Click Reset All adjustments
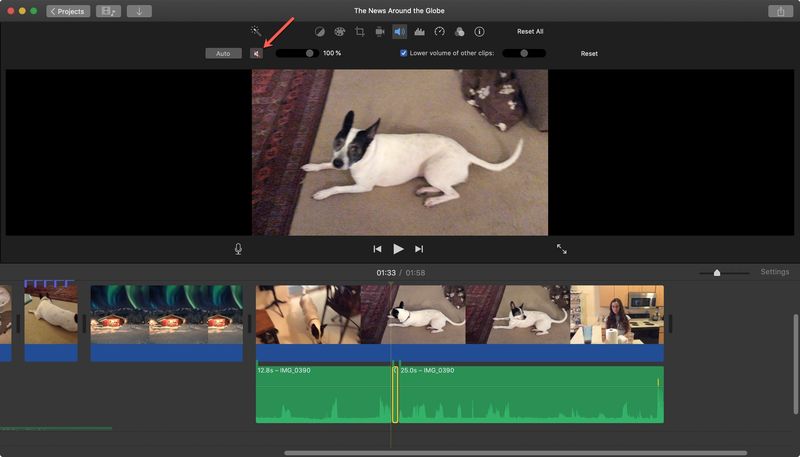This screenshot has width=800, height=457. [530, 32]
